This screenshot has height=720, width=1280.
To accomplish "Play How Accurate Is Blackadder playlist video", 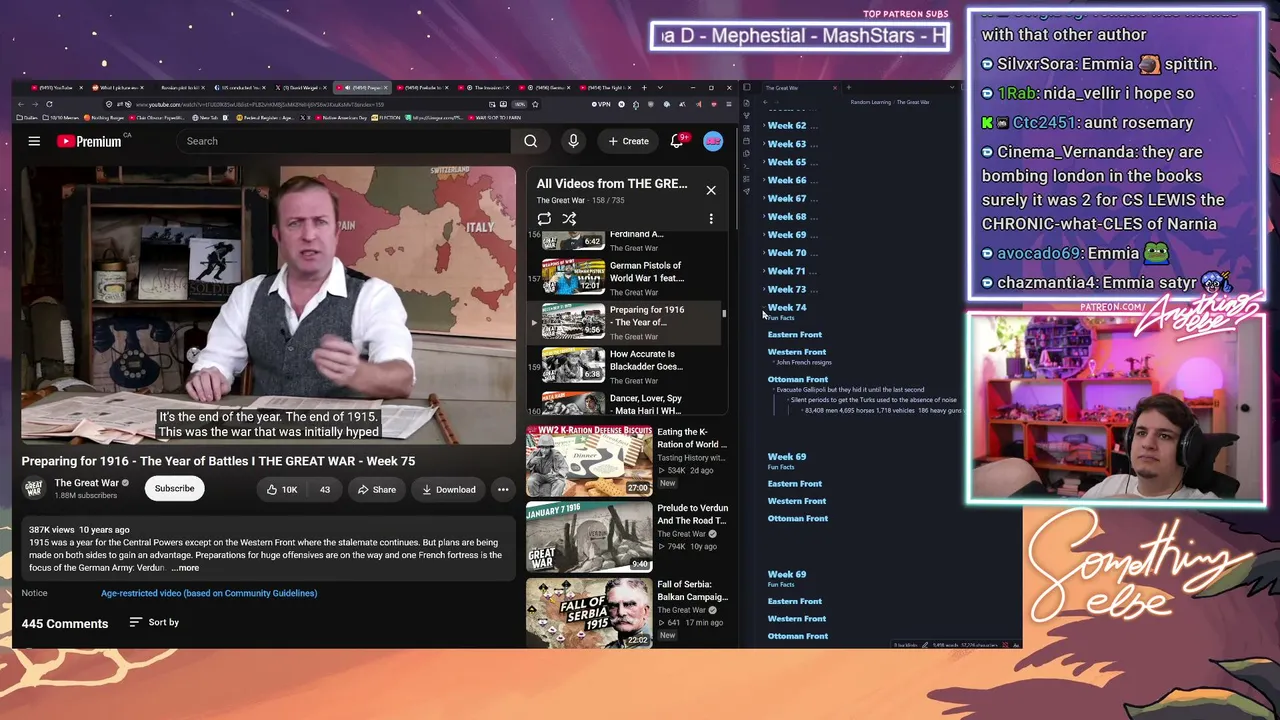I will click(624, 366).
